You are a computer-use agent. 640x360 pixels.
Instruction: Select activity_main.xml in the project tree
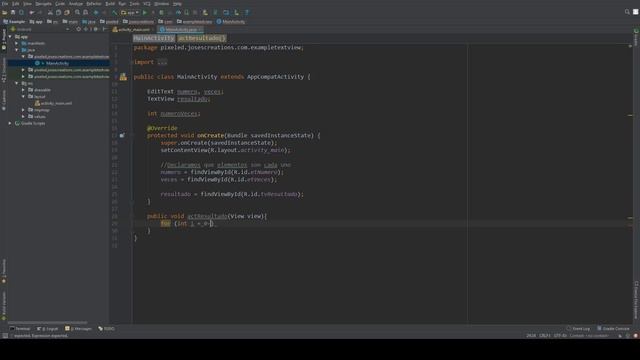(53, 103)
